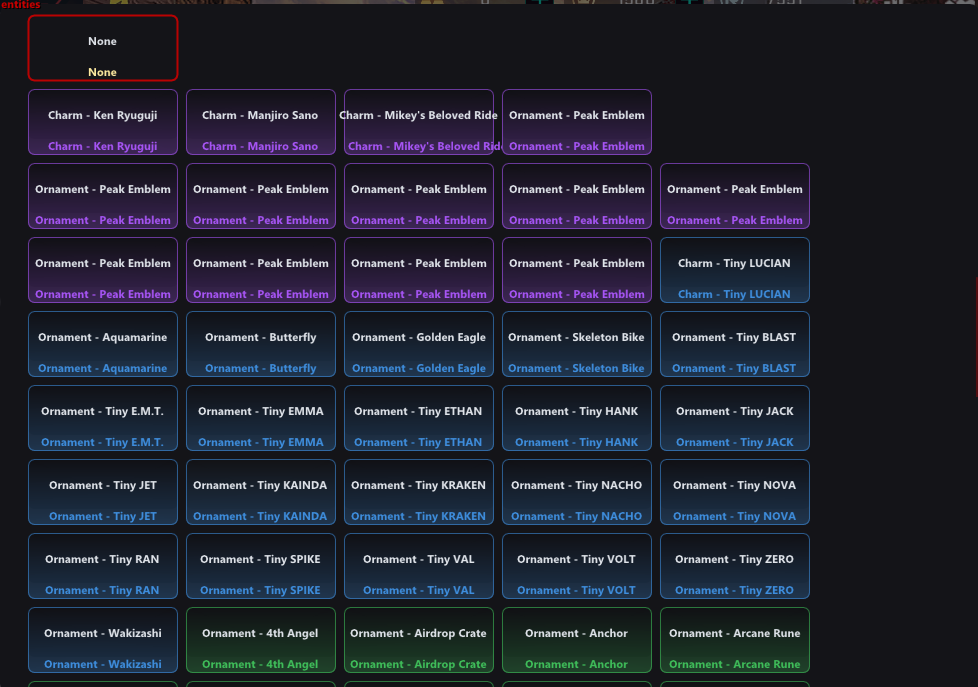Choose the Ornament - Tiny NOVA card
The height and width of the screenshot is (687, 978).
click(735, 492)
